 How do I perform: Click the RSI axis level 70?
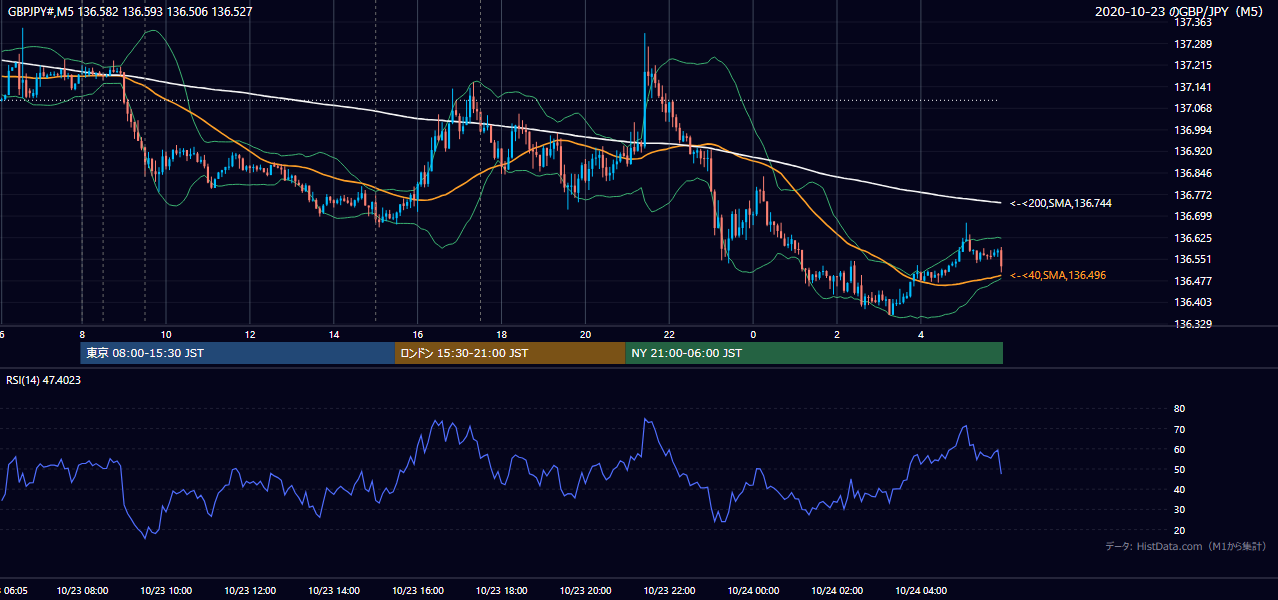[1180, 429]
